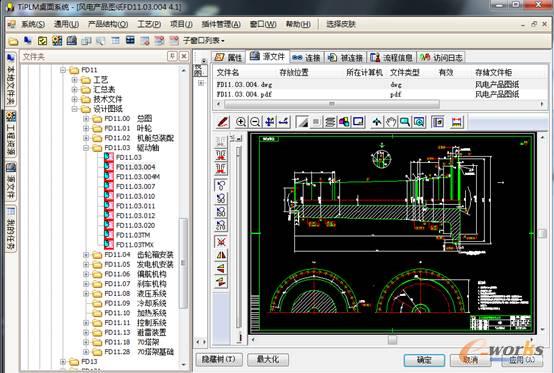This screenshot has height=373, width=554.
Task: Pin the 文件夹 panel
Action: pos(172,57)
